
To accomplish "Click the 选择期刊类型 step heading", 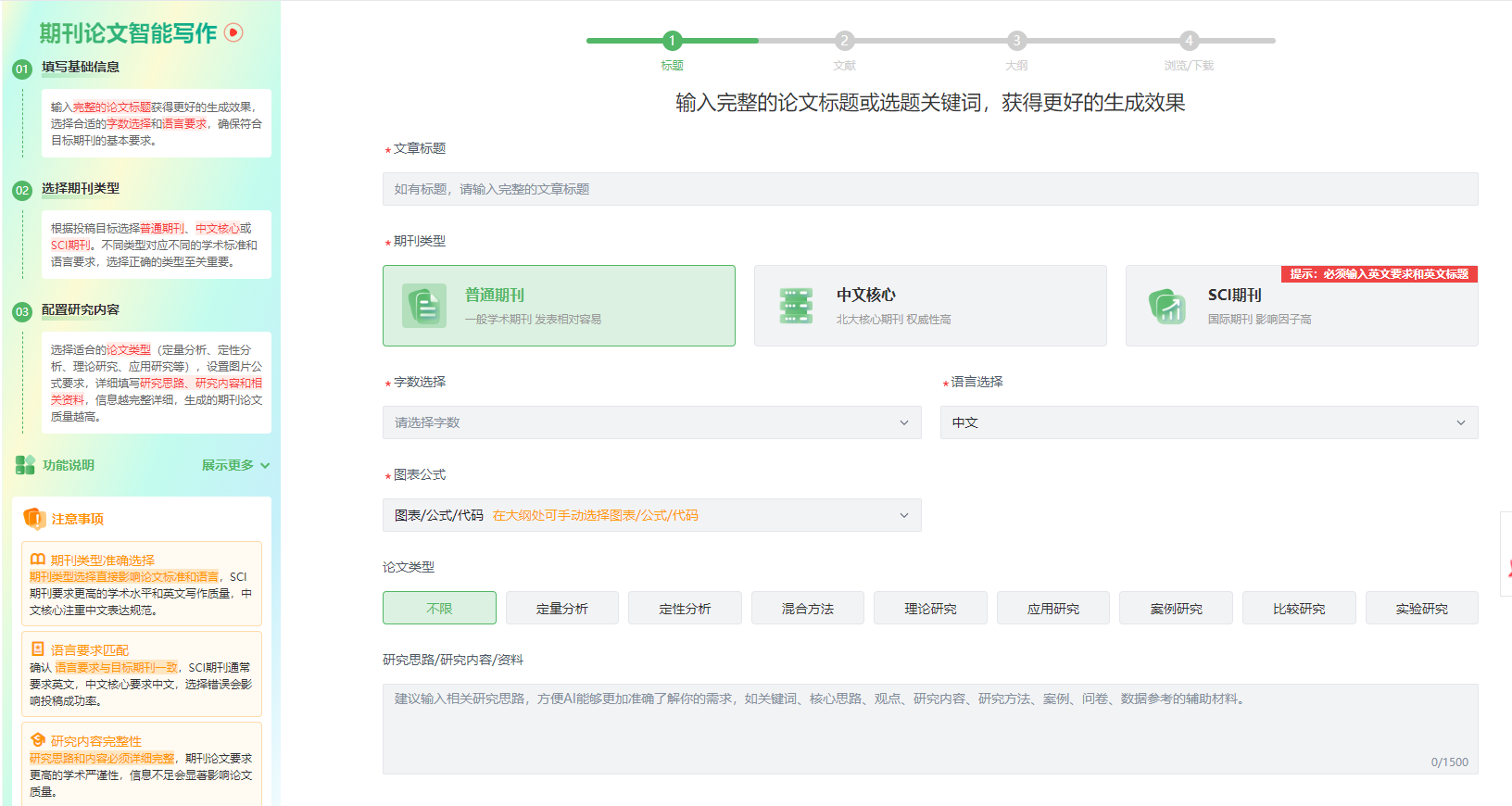I will pos(81,188).
